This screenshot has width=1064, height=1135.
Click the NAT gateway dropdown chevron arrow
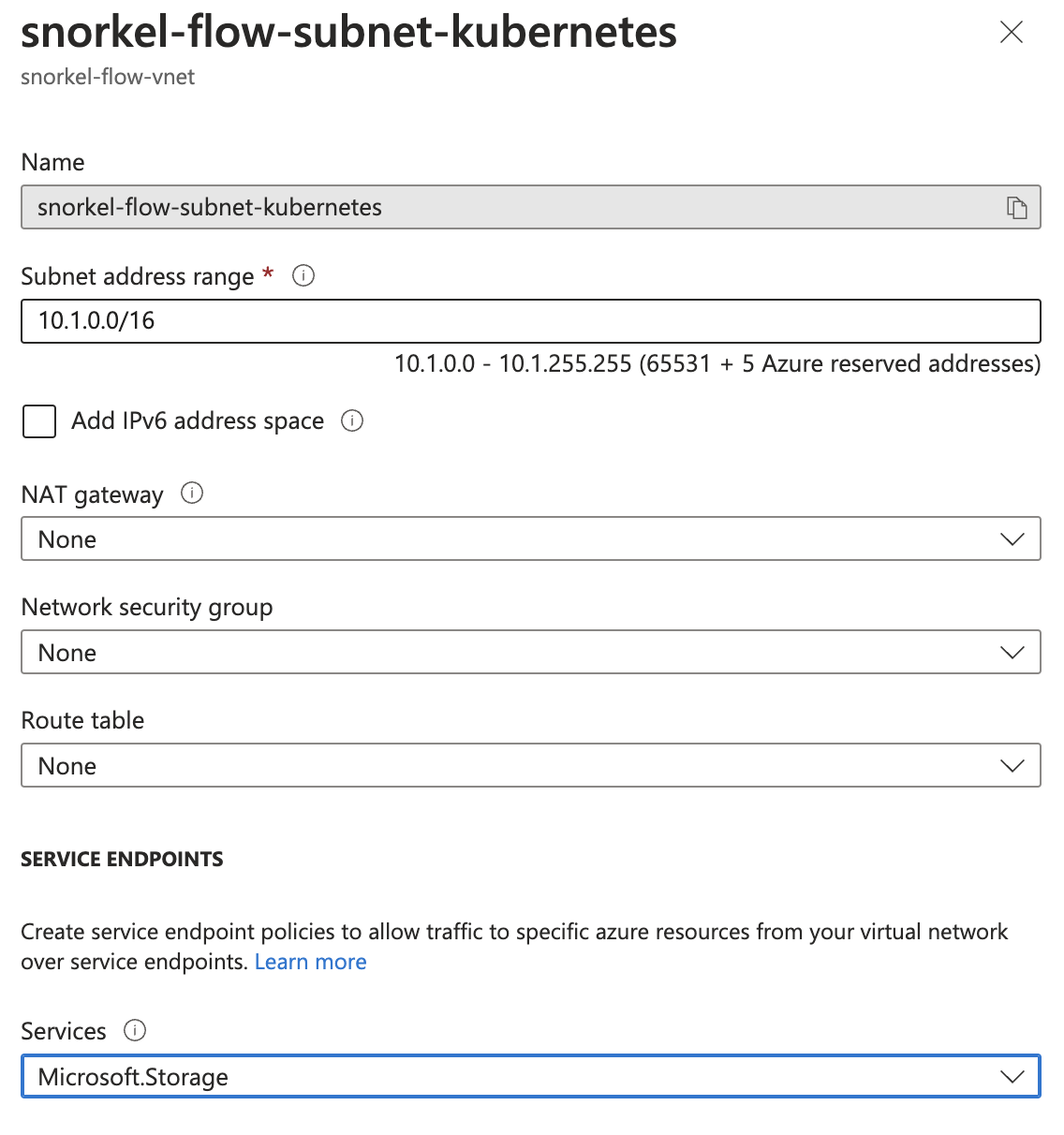[x=1012, y=539]
